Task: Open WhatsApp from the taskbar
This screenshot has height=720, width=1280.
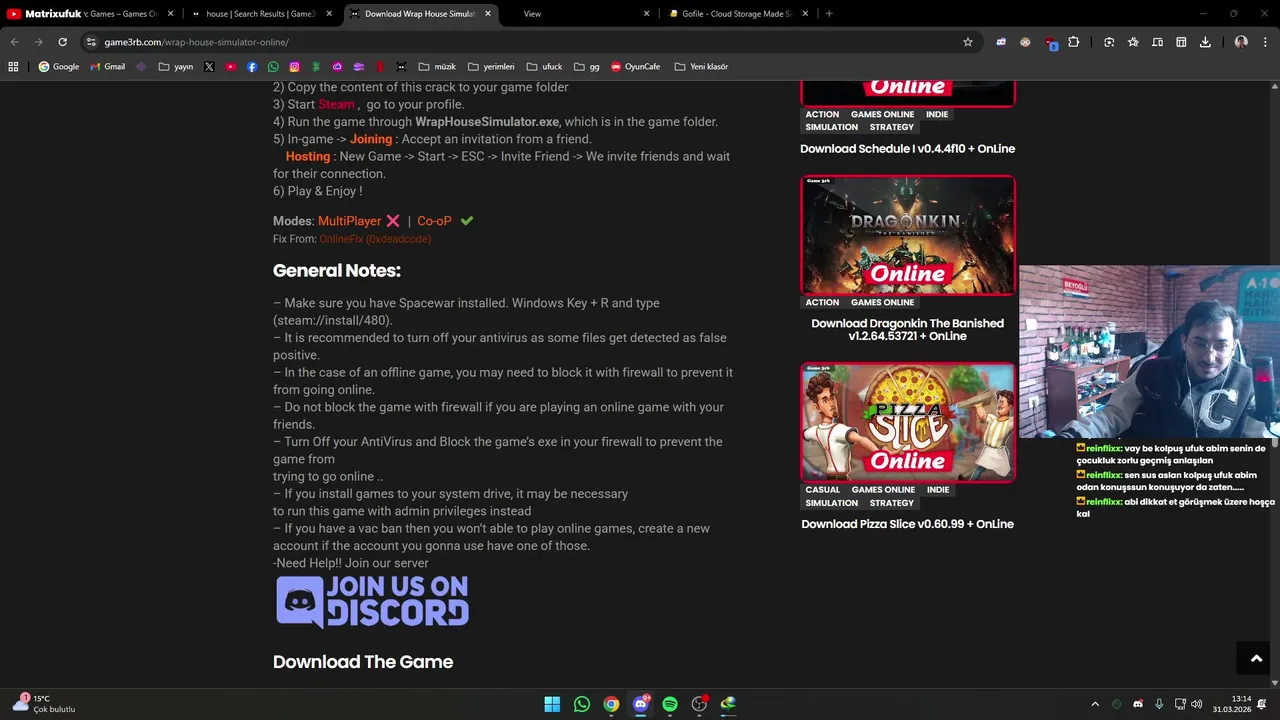Action: click(x=582, y=704)
